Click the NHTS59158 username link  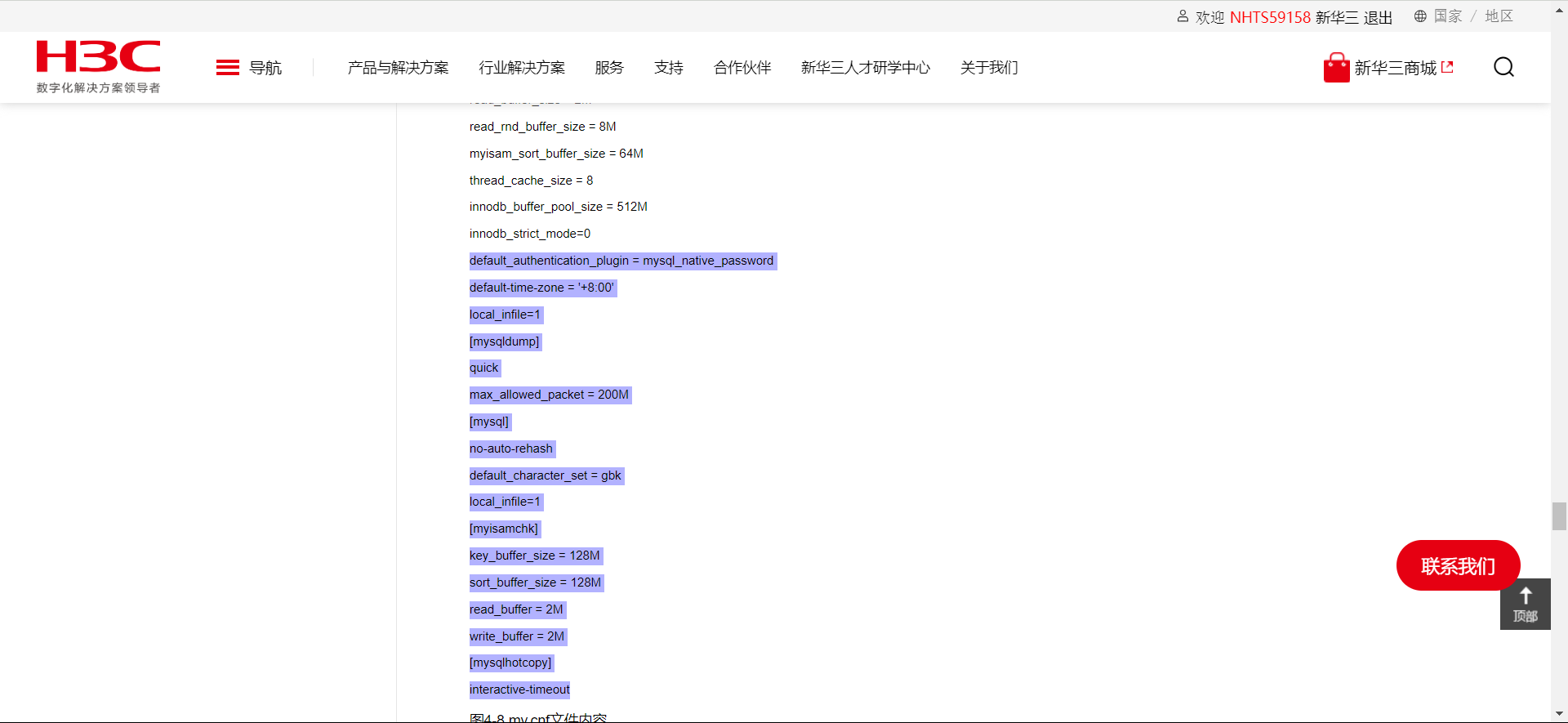click(x=1270, y=17)
